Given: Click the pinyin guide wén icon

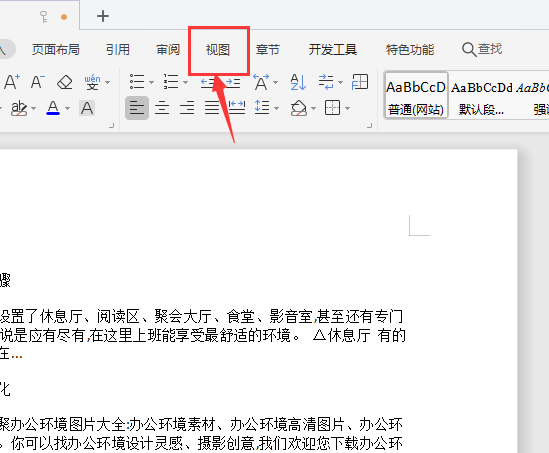Looking at the screenshot, I should coord(92,82).
